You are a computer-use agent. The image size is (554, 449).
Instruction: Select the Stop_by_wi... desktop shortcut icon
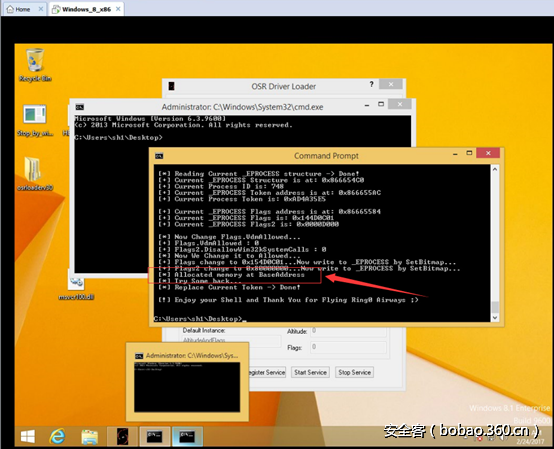coord(35,120)
